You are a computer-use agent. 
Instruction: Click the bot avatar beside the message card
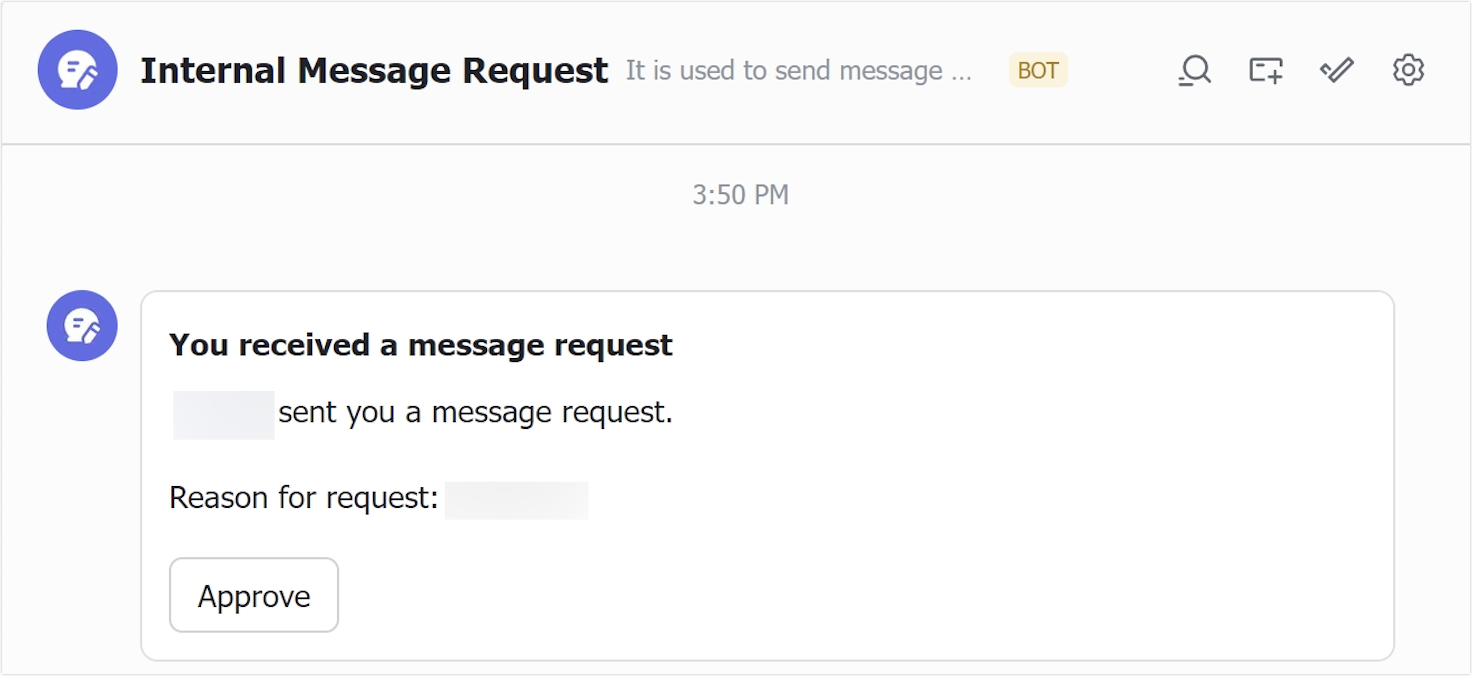pyautogui.click(x=81, y=325)
